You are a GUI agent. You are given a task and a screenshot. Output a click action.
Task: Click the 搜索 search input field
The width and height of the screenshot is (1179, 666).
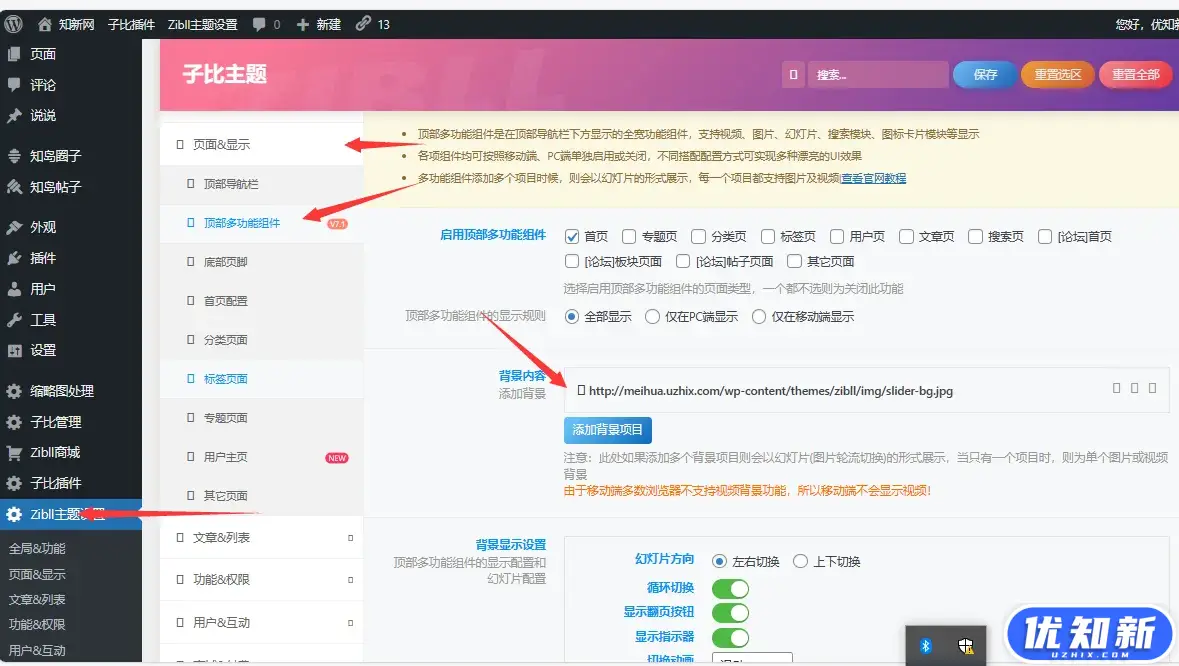coord(878,75)
